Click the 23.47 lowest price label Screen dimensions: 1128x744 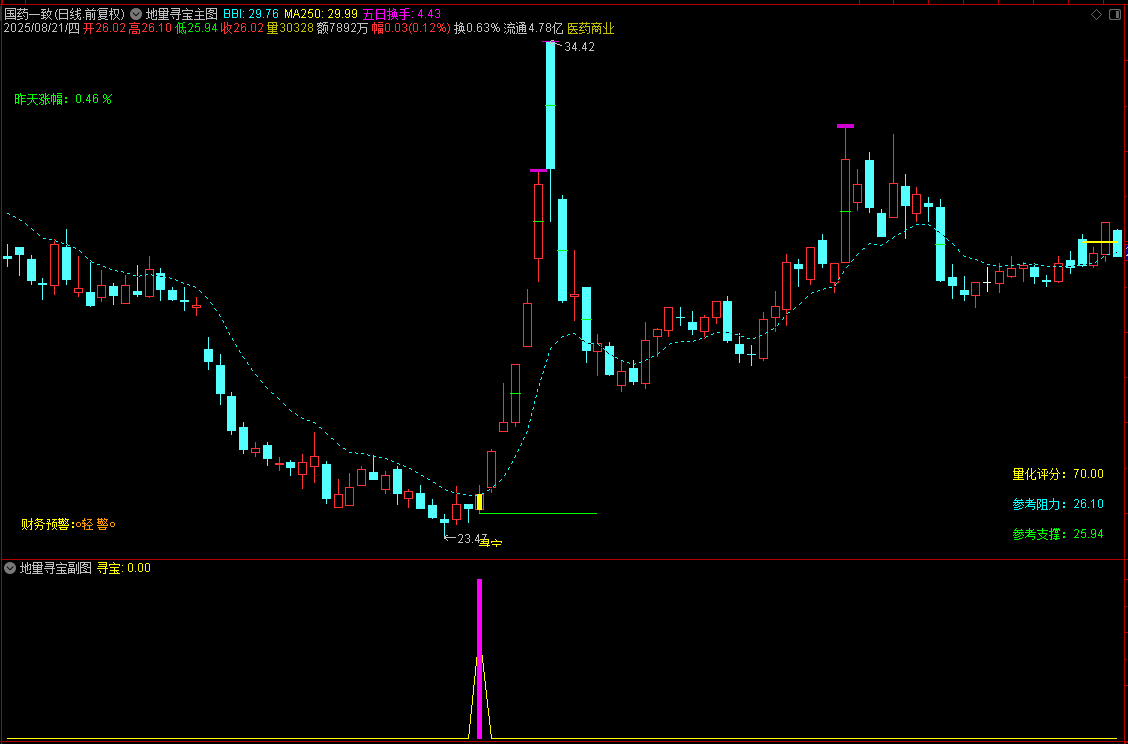point(472,538)
